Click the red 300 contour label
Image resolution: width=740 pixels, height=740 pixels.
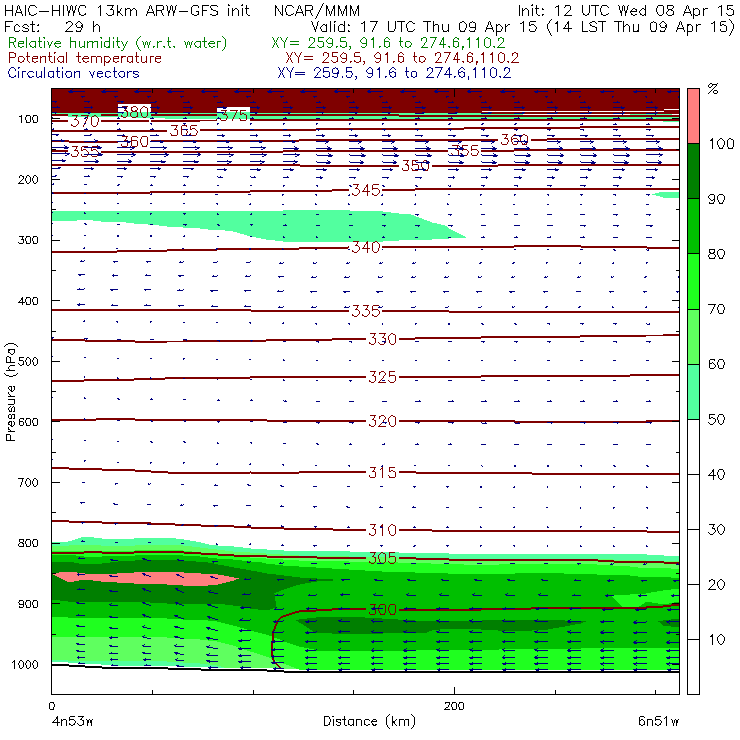point(382,609)
